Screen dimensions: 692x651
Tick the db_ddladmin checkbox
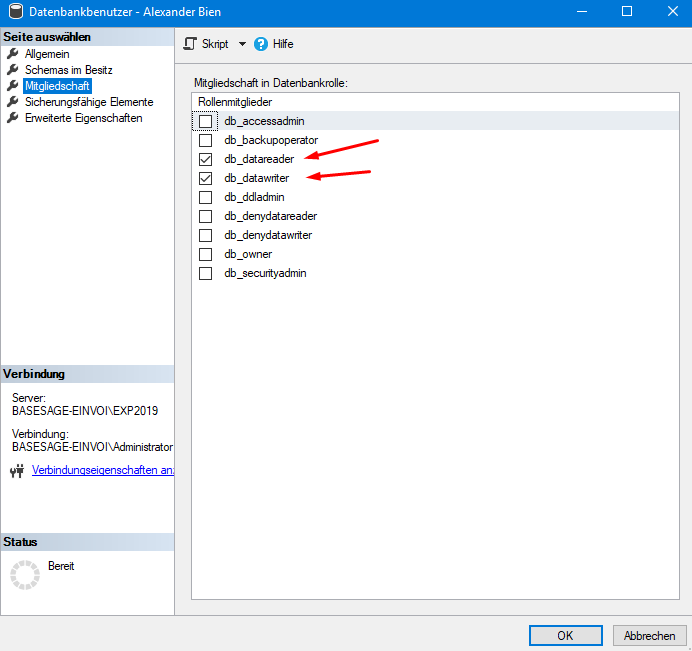click(206, 197)
